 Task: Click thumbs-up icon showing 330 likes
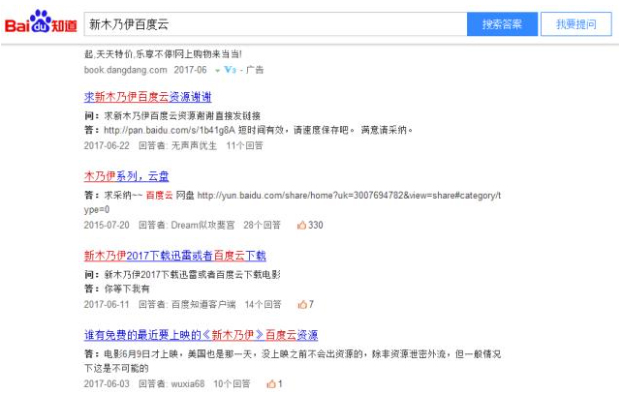(300, 225)
